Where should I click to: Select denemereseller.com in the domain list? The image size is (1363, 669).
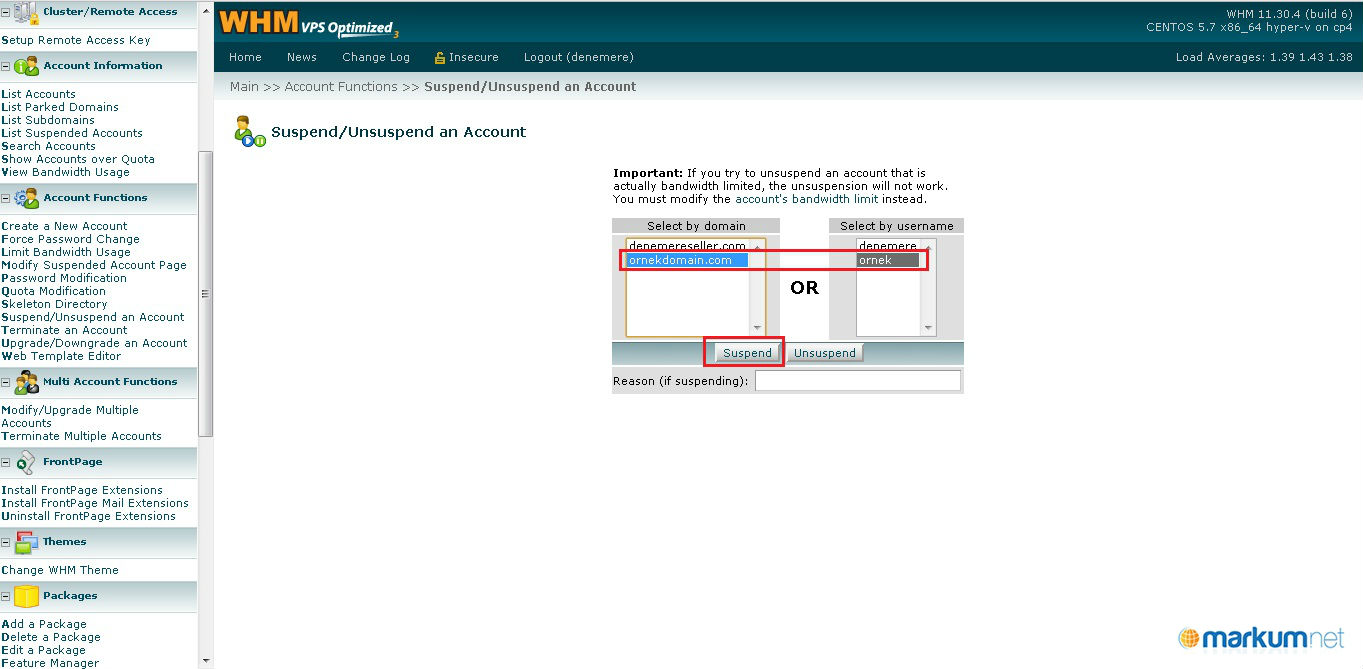pos(688,246)
